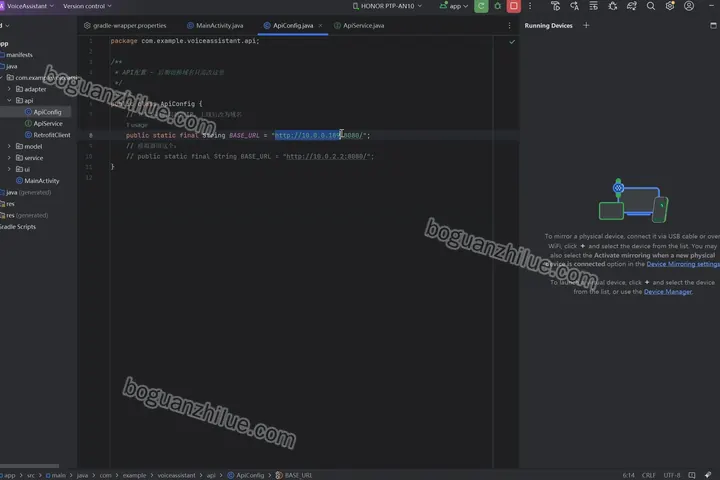Click the green Rerun app button
Image resolution: width=720 pixels, height=480 pixels.
[481, 6]
